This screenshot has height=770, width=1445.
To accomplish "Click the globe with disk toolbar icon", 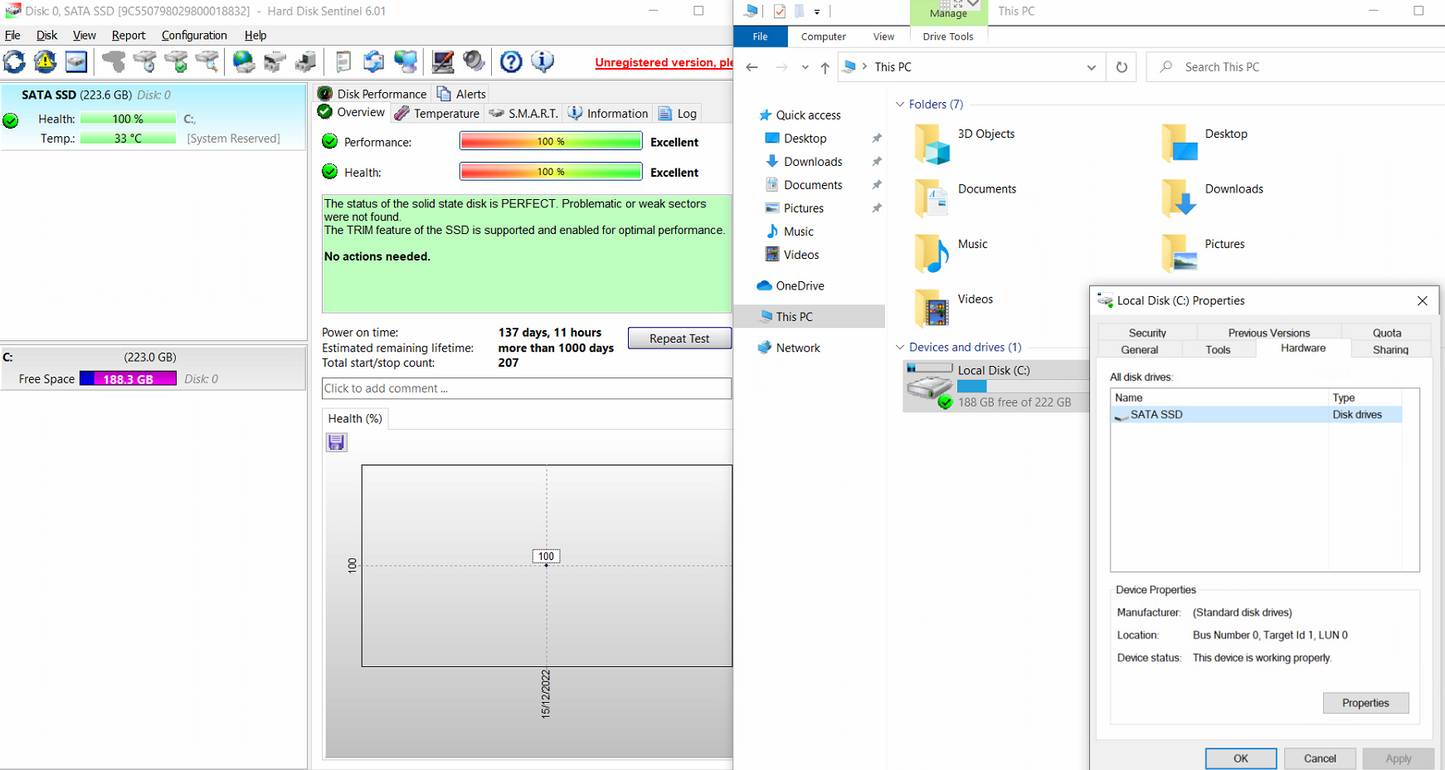I will [x=243, y=62].
